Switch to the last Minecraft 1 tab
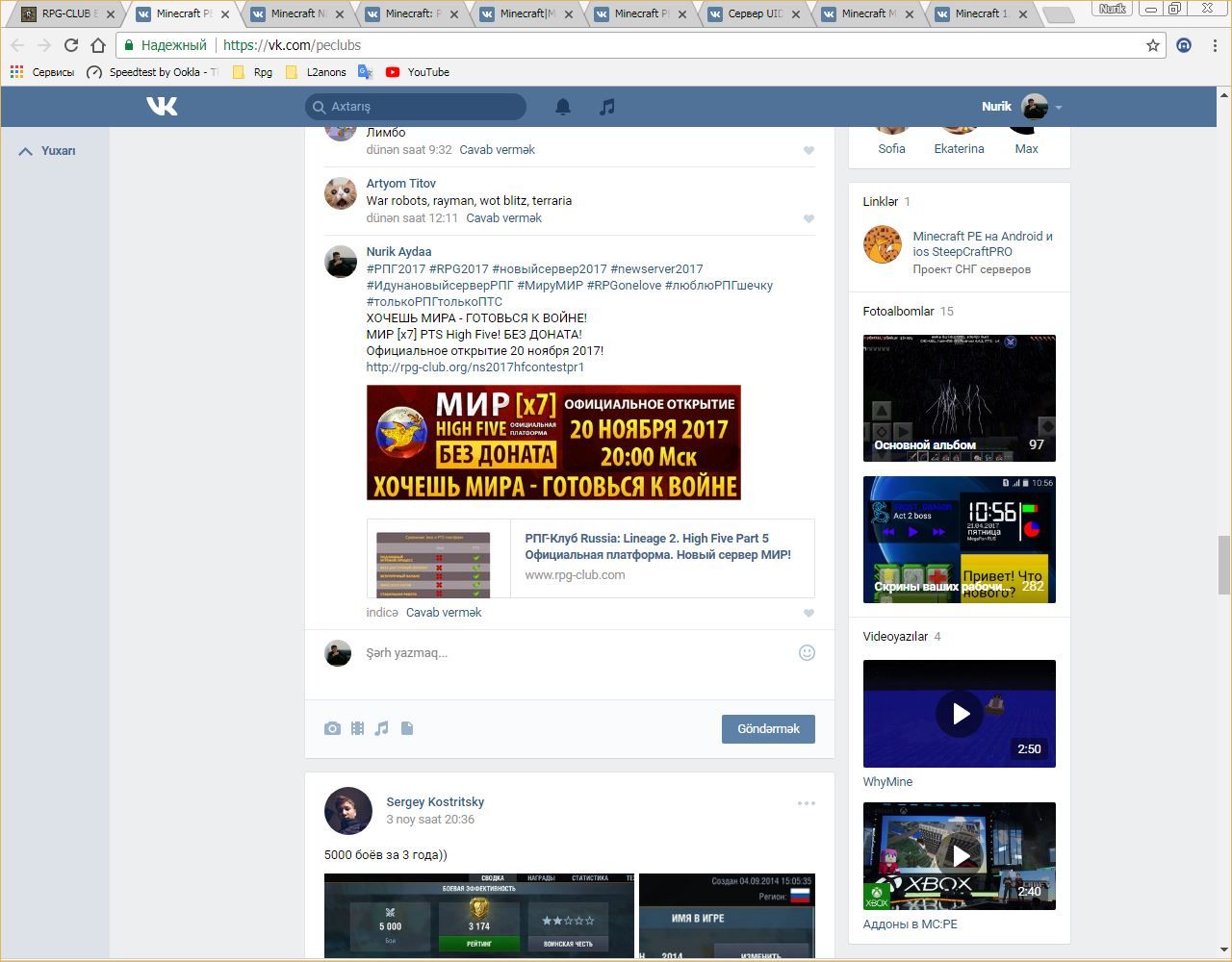This screenshot has width=1232, height=962. pyautogui.click(x=980, y=14)
